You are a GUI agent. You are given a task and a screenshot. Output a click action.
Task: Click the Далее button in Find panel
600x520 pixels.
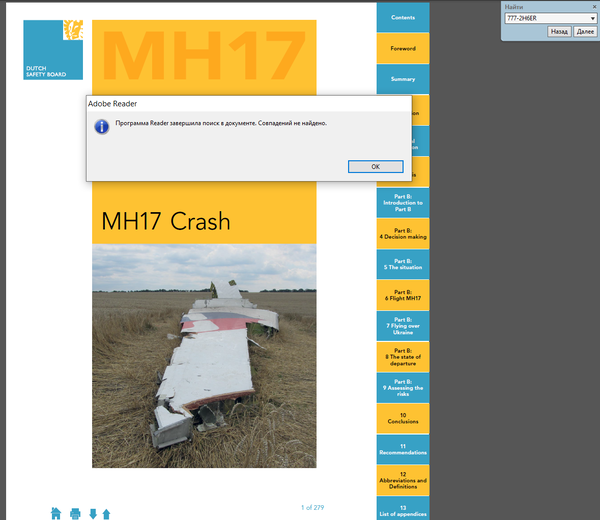point(585,31)
